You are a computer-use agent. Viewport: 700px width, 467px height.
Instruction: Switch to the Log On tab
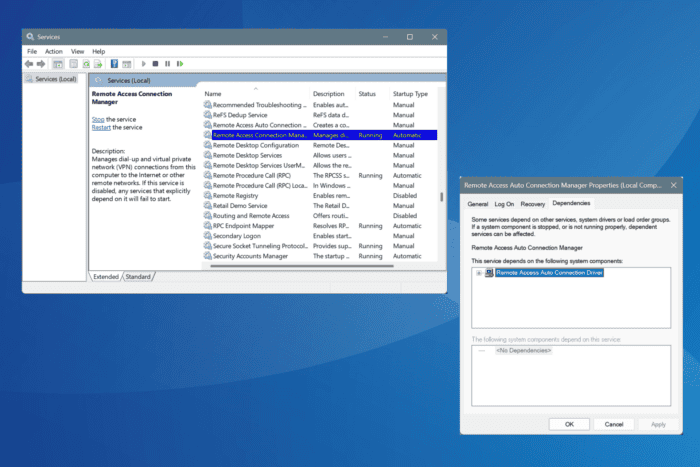(x=504, y=204)
